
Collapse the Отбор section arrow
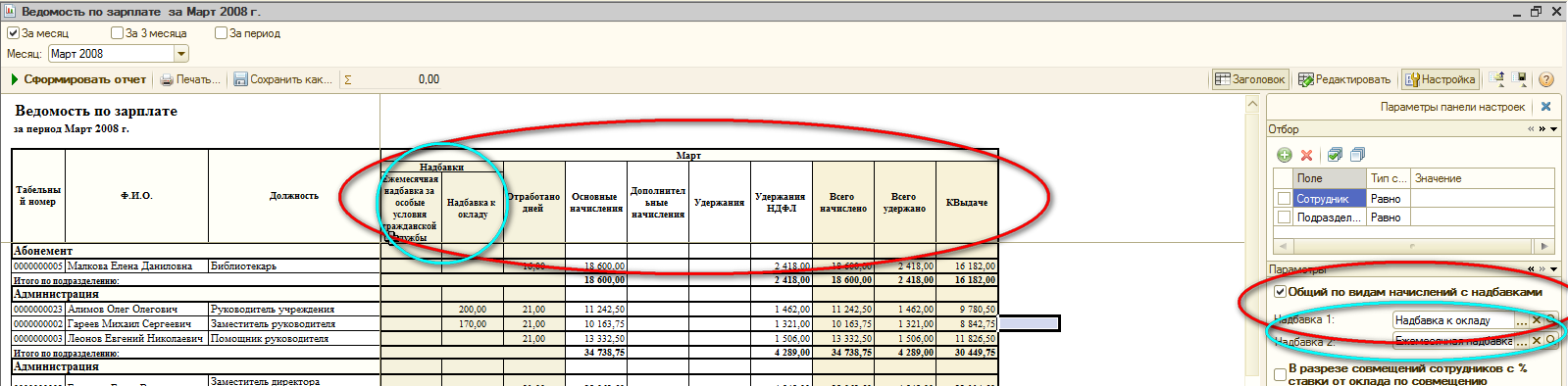1554,129
